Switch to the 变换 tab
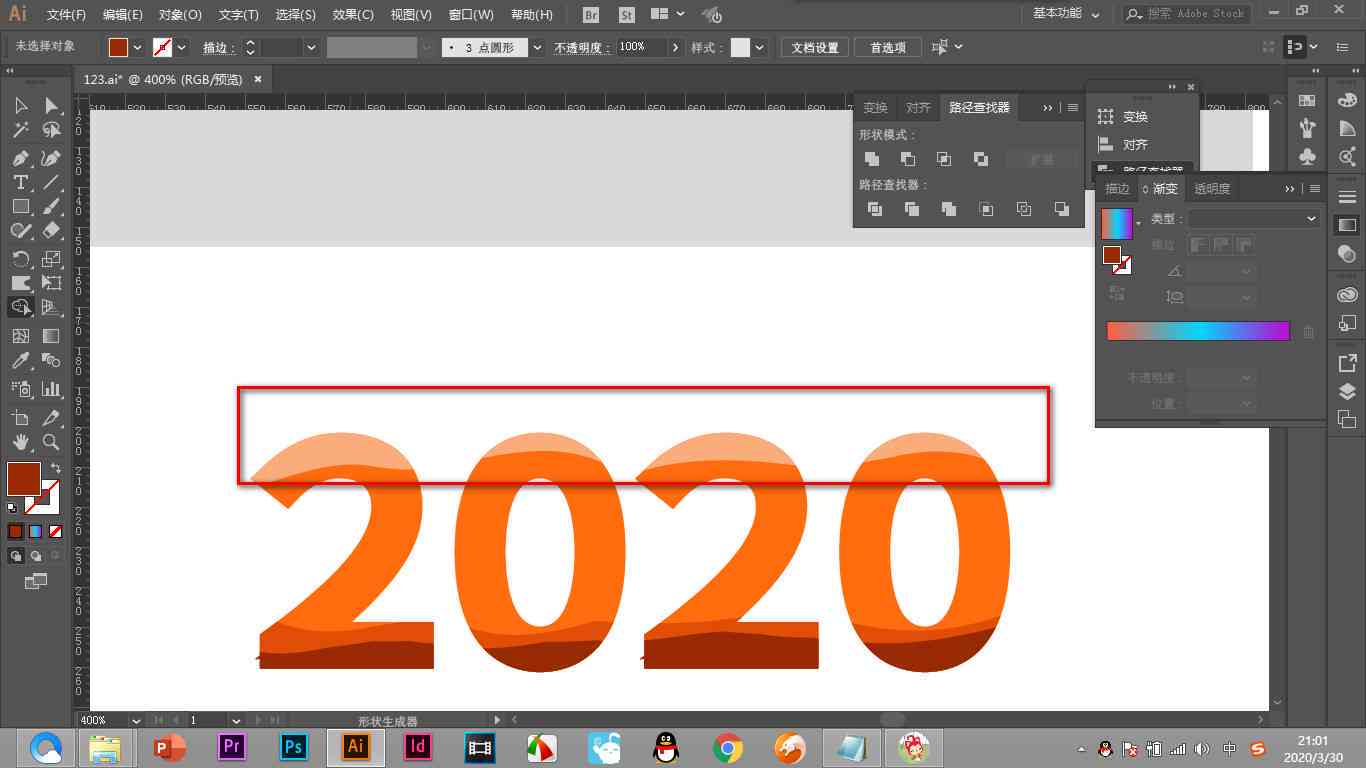The height and width of the screenshot is (768, 1366). click(x=875, y=108)
